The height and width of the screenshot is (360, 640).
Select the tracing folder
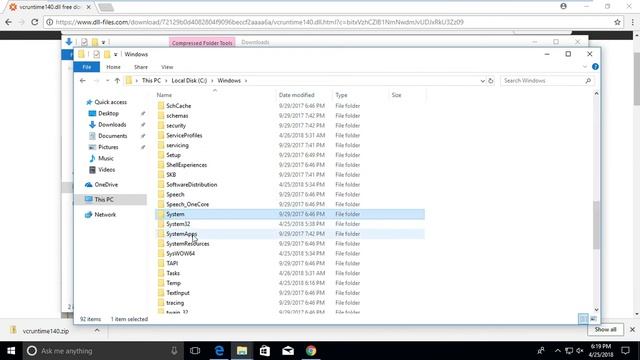point(175,303)
